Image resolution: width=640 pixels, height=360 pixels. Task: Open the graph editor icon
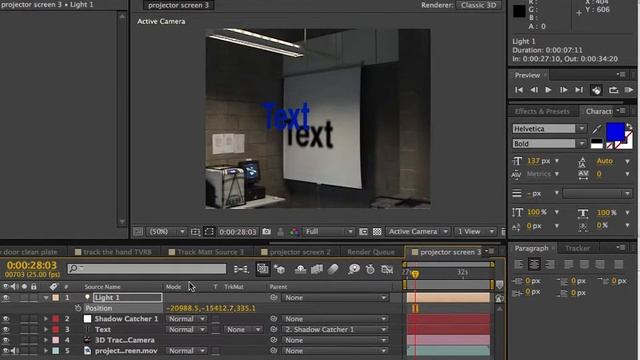pyautogui.click(x=387, y=269)
